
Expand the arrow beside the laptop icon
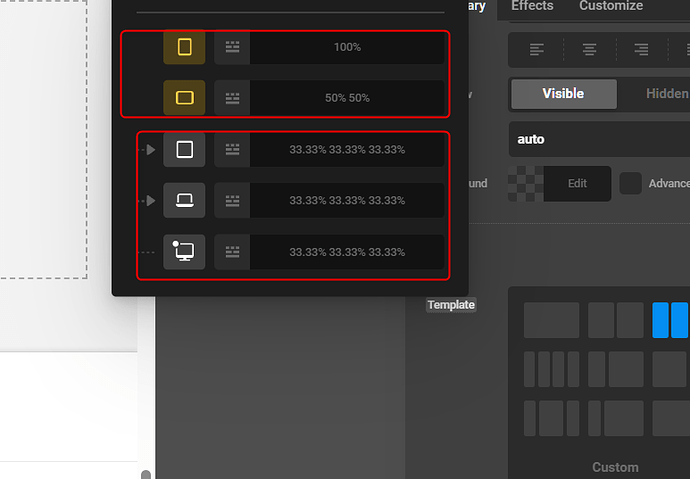(x=150, y=200)
